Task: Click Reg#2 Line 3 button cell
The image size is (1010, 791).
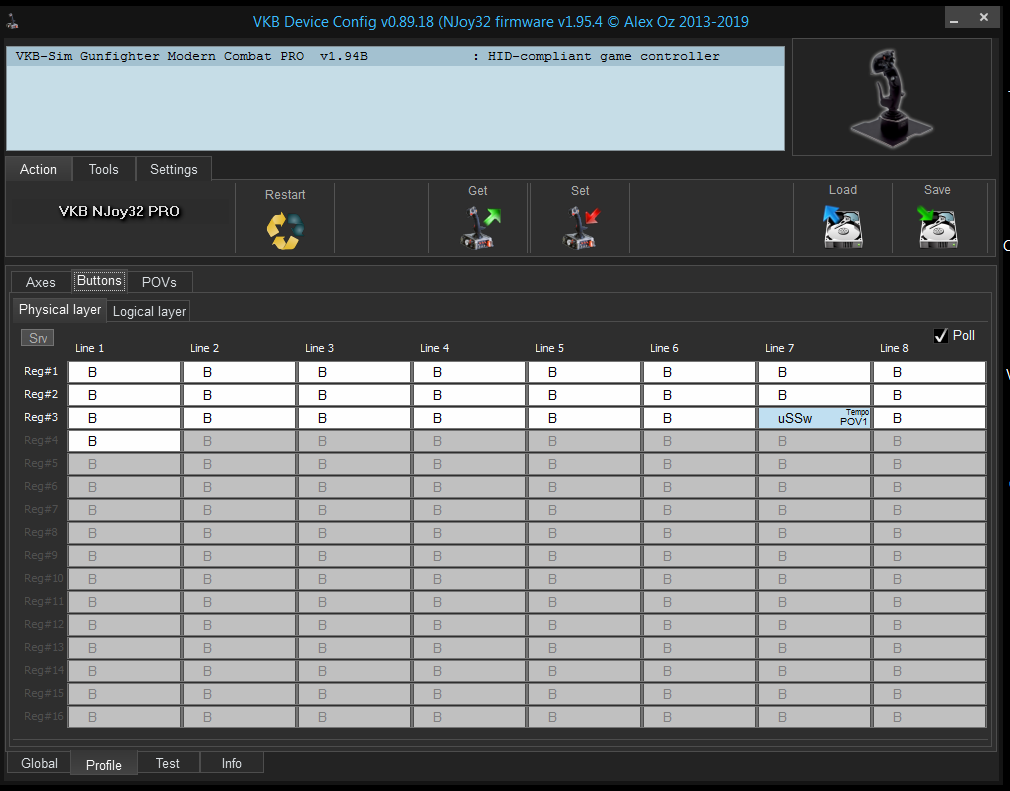Action: pyautogui.click(x=354, y=396)
